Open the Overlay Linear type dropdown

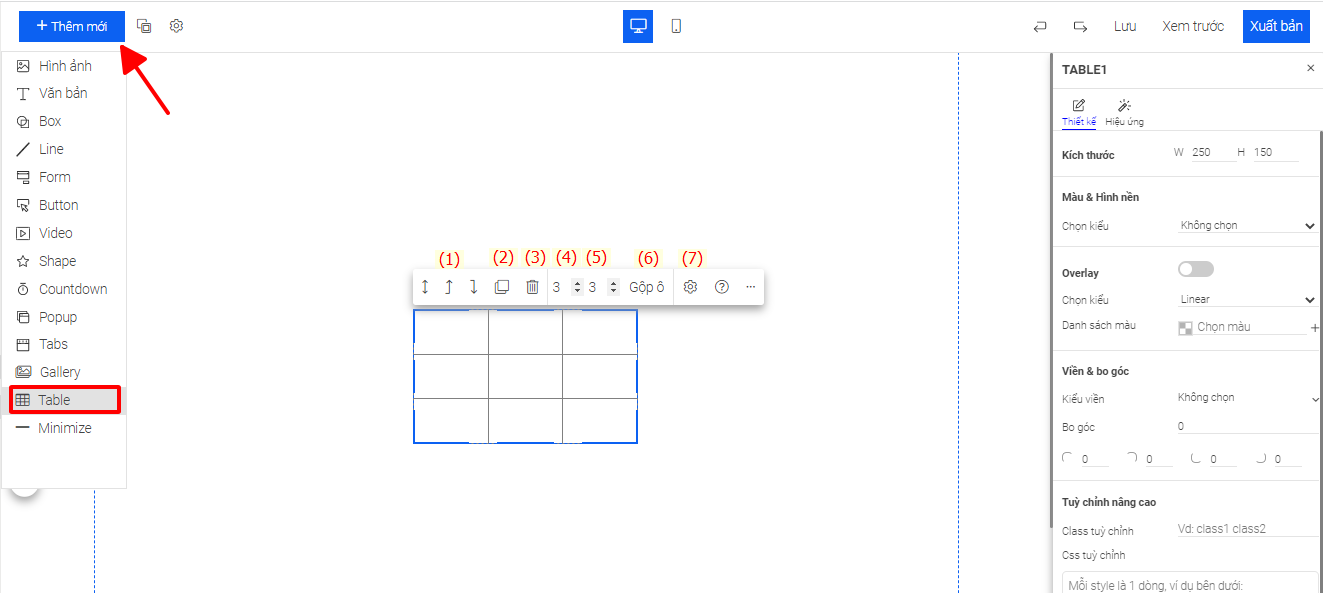(1247, 299)
